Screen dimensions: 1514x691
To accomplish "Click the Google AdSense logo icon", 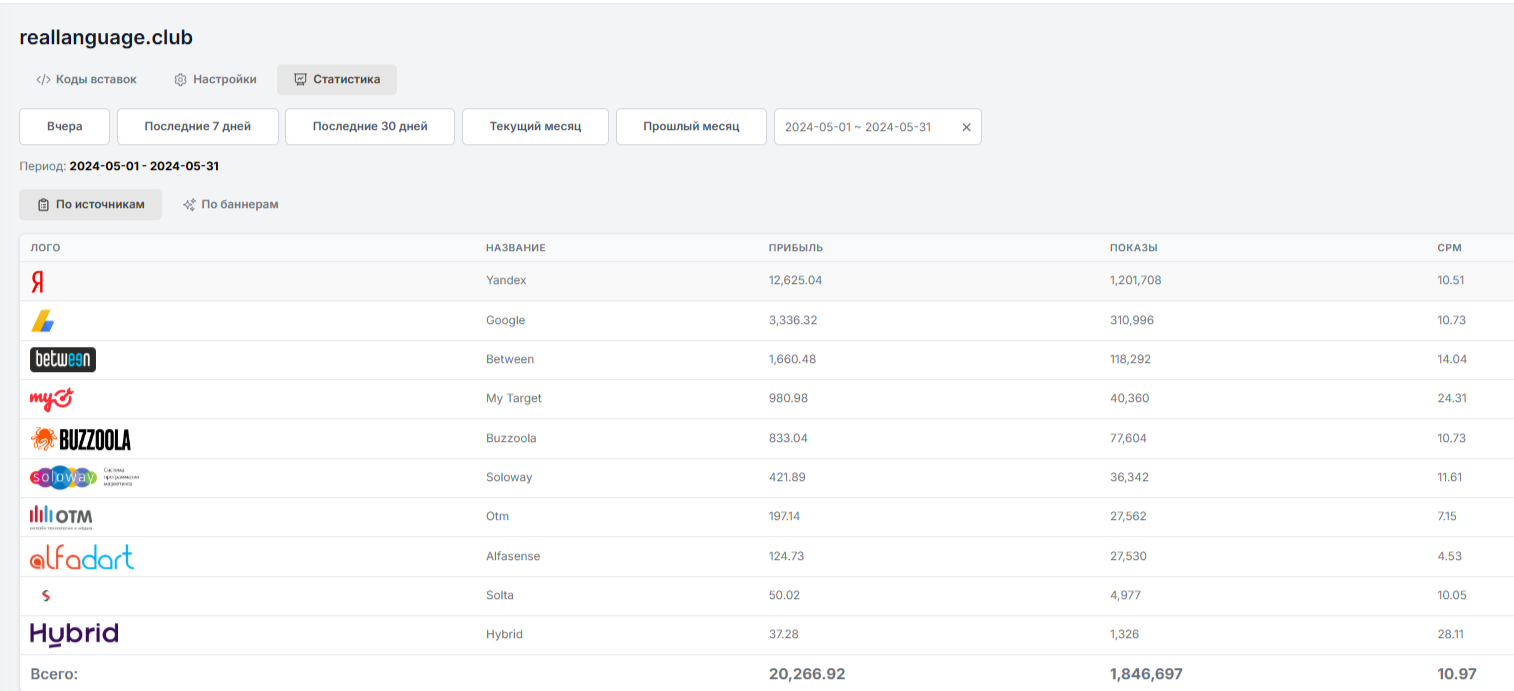I will 43,321.
